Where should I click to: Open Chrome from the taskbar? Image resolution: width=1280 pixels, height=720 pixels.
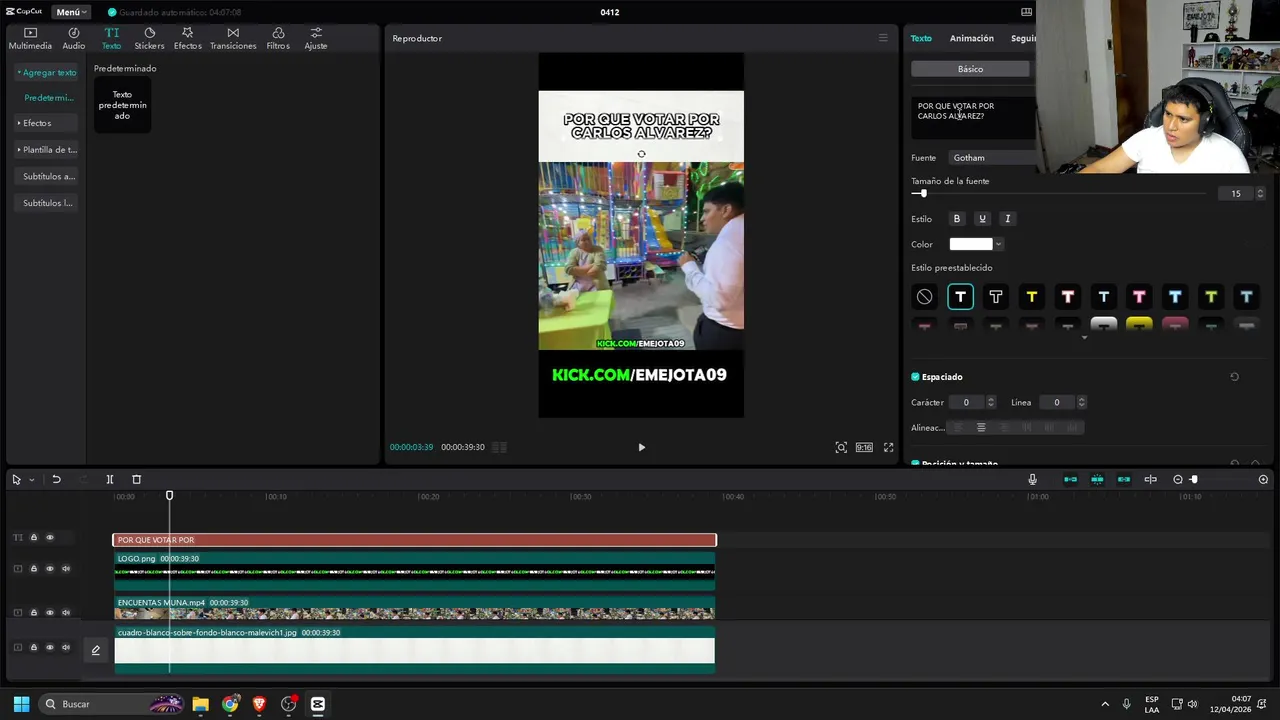pyautogui.click(x=231, y=704)
